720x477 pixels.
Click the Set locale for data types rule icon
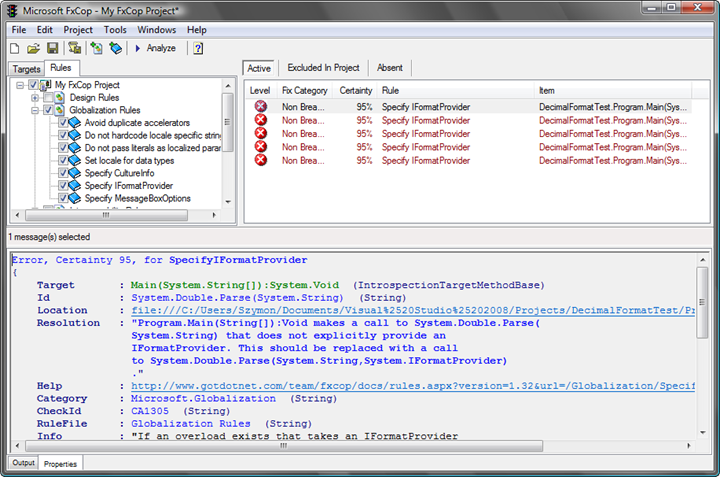click(74, 161)
